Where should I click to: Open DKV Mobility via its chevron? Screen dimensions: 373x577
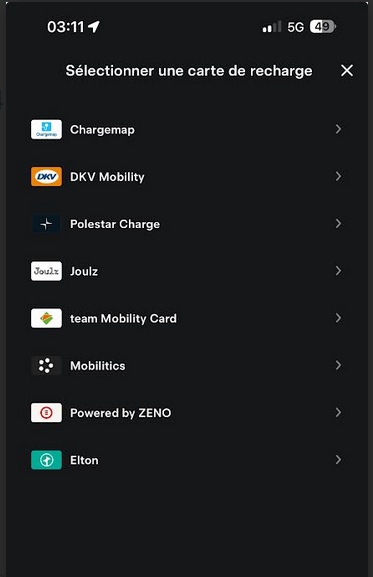coord(338,177)
